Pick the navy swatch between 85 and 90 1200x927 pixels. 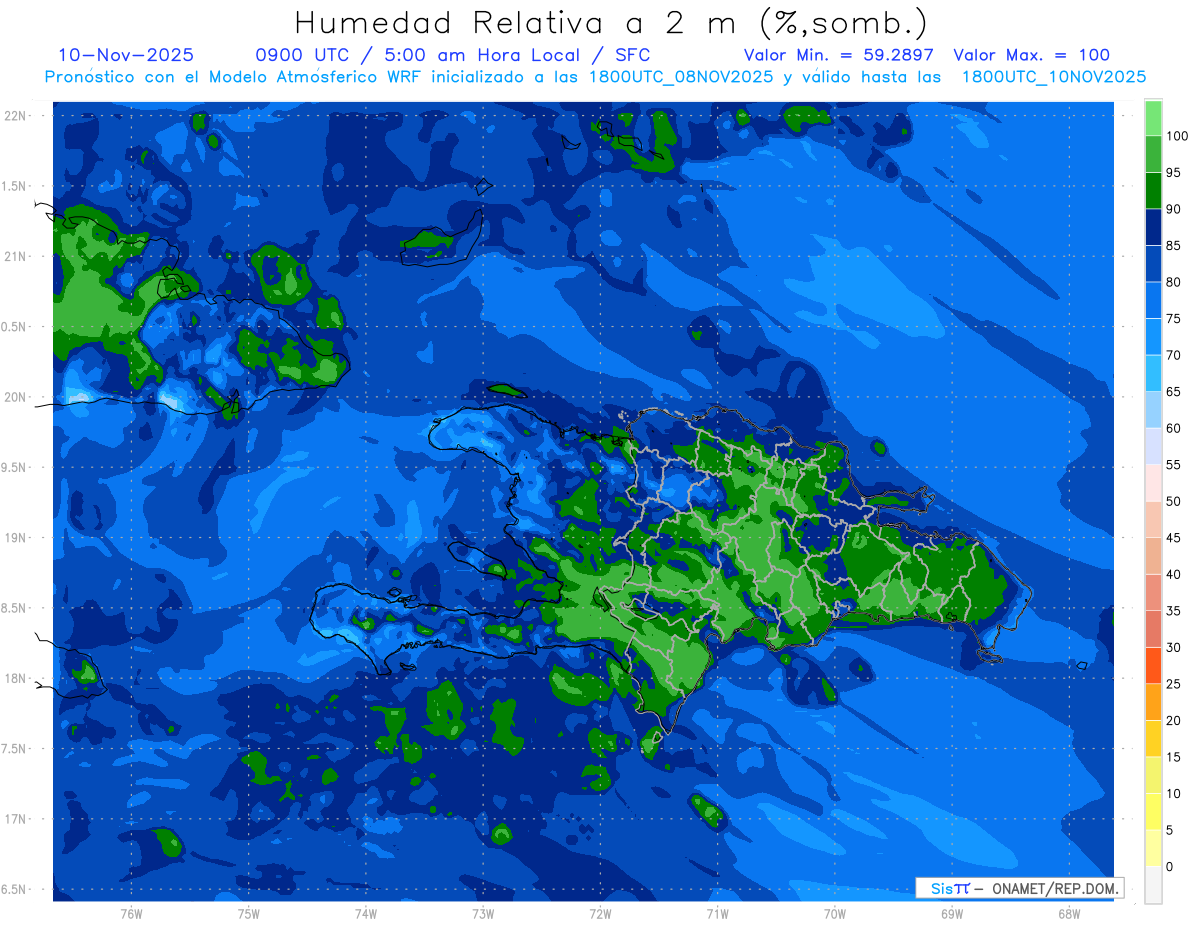(1153, 227)
